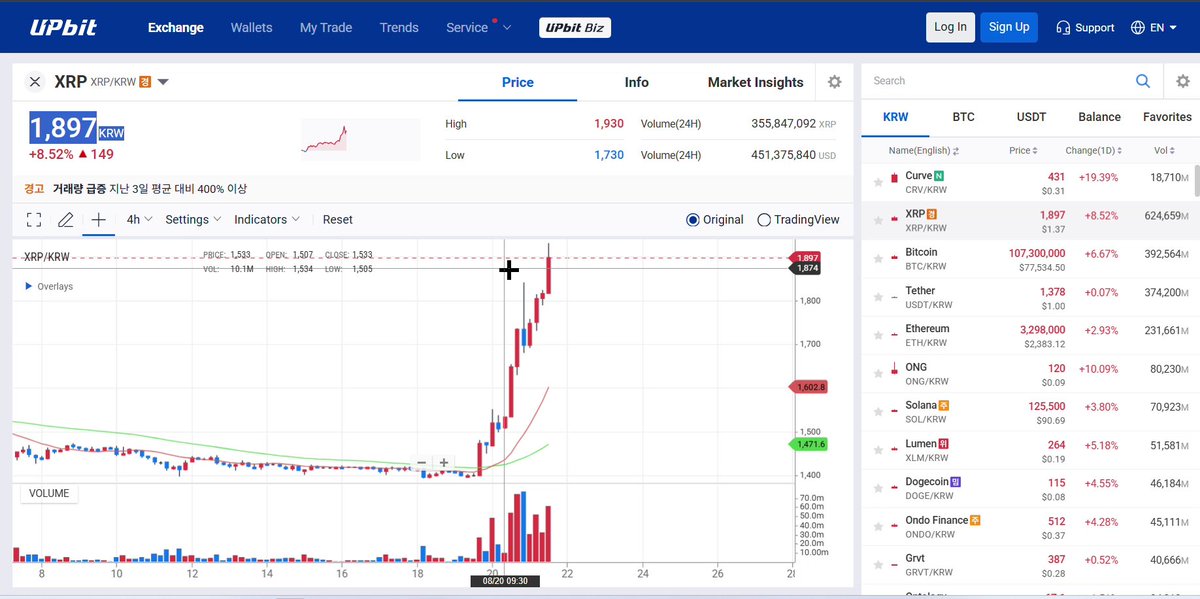The width and height of the screenshot is (1200, 599).
Task: Star the Ethereum row
Action: (x=878, y=335)
